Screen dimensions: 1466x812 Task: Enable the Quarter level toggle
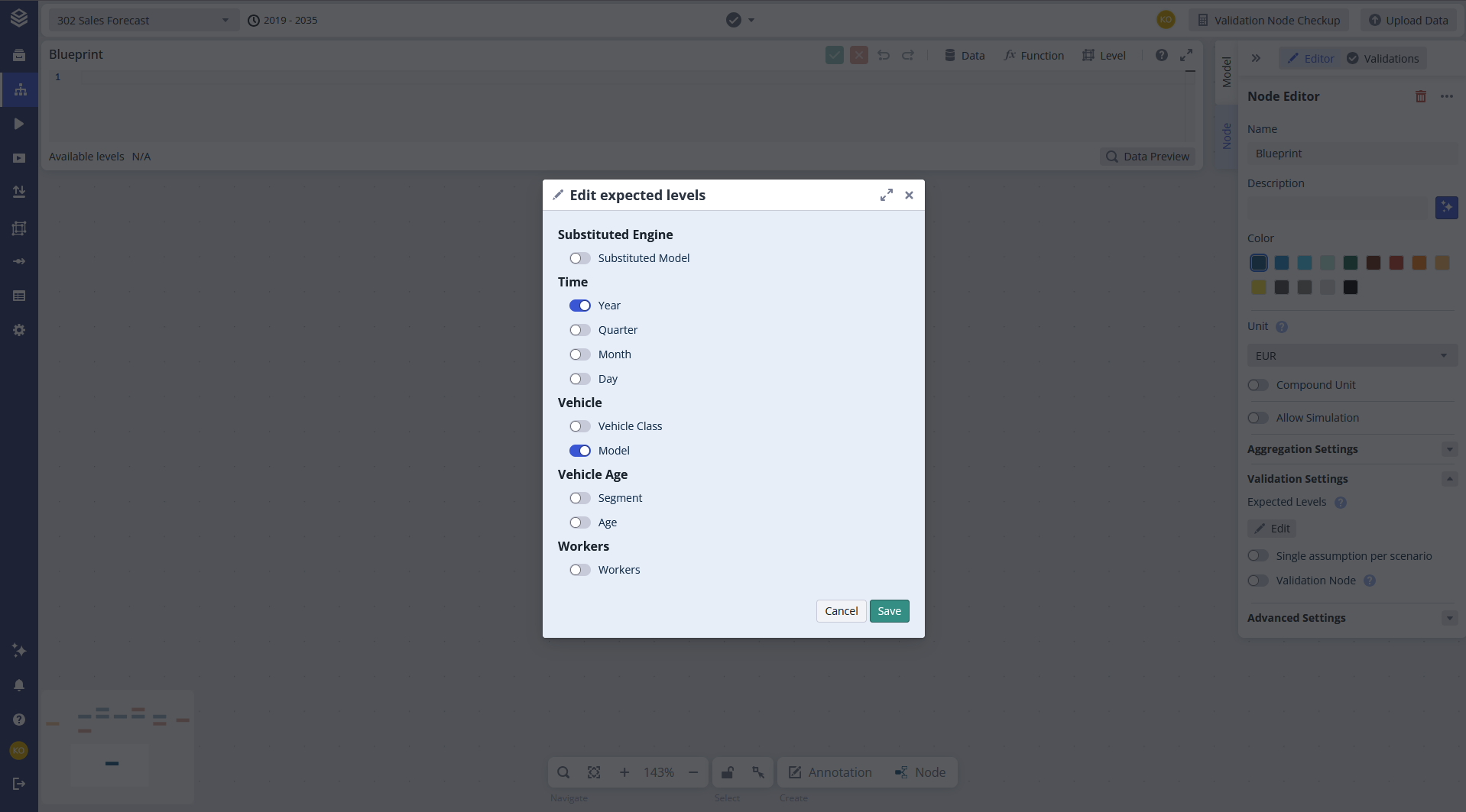[580, 330]
